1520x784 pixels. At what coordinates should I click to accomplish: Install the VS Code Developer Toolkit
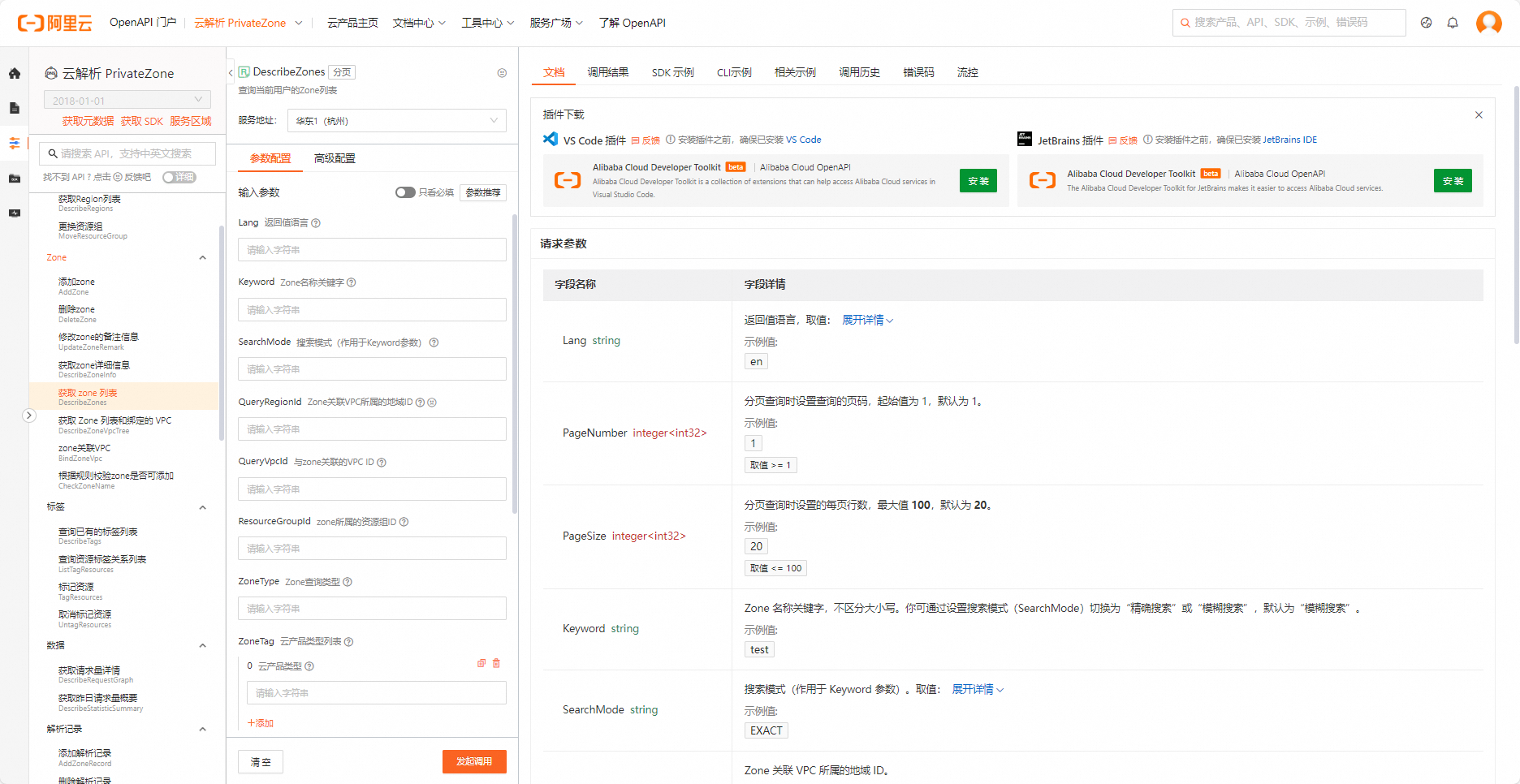978,181
